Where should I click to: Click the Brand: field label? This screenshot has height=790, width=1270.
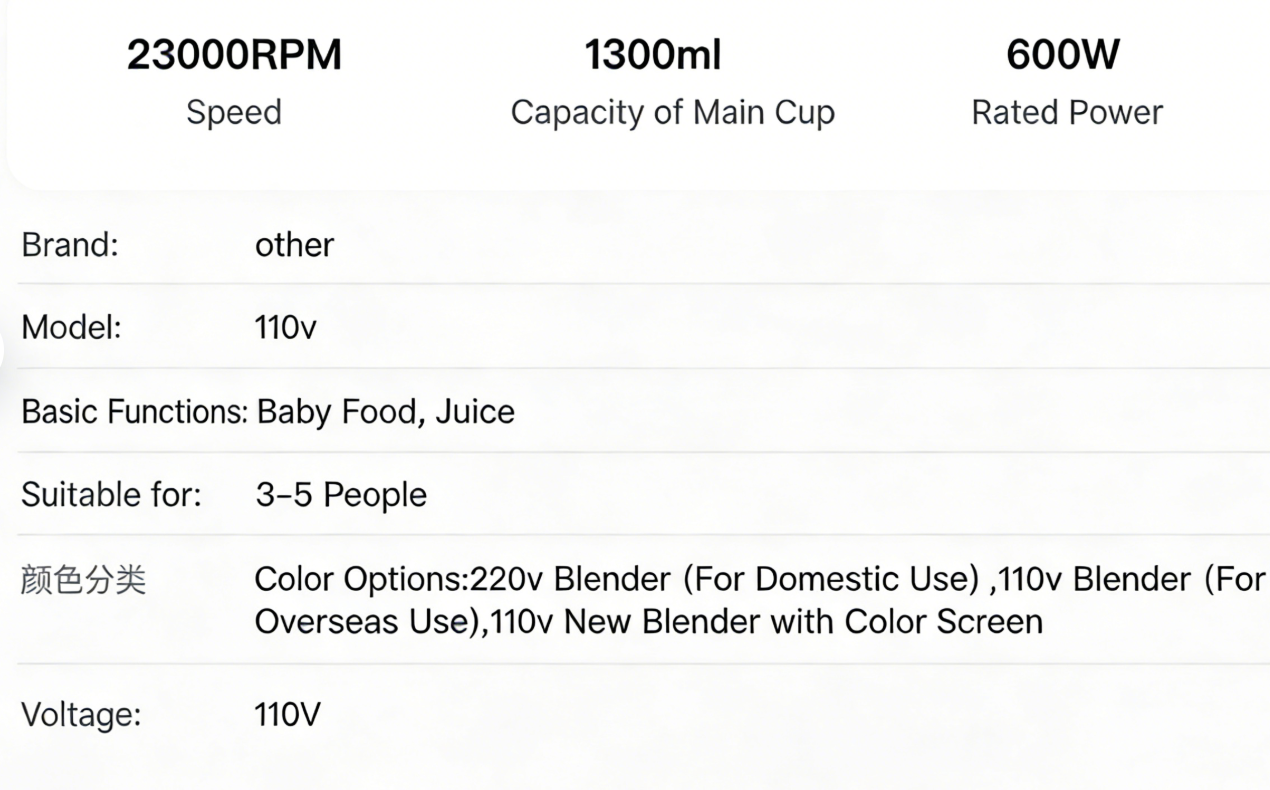[70, 245]
